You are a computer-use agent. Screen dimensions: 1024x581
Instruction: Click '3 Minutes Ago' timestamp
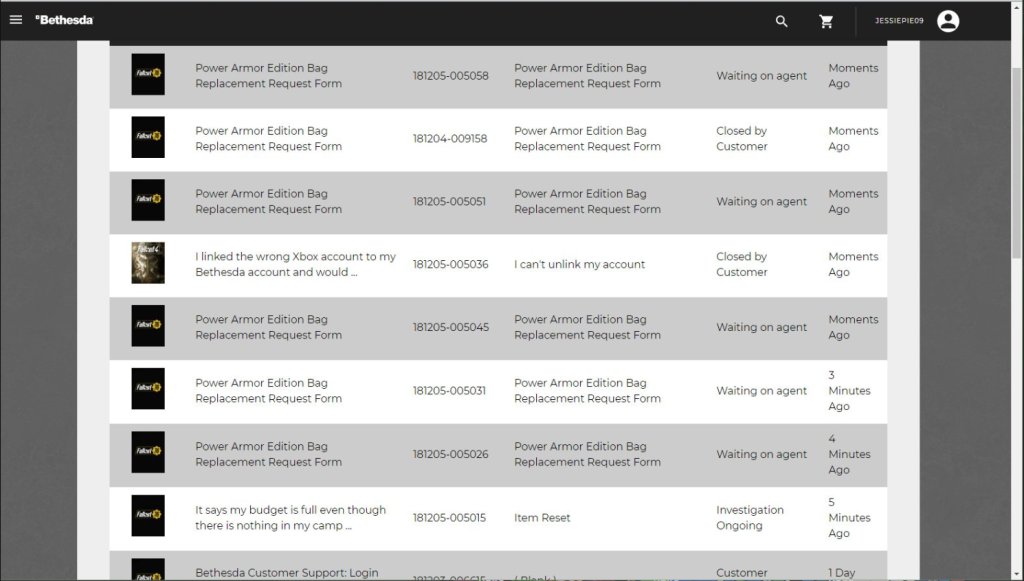849,390
